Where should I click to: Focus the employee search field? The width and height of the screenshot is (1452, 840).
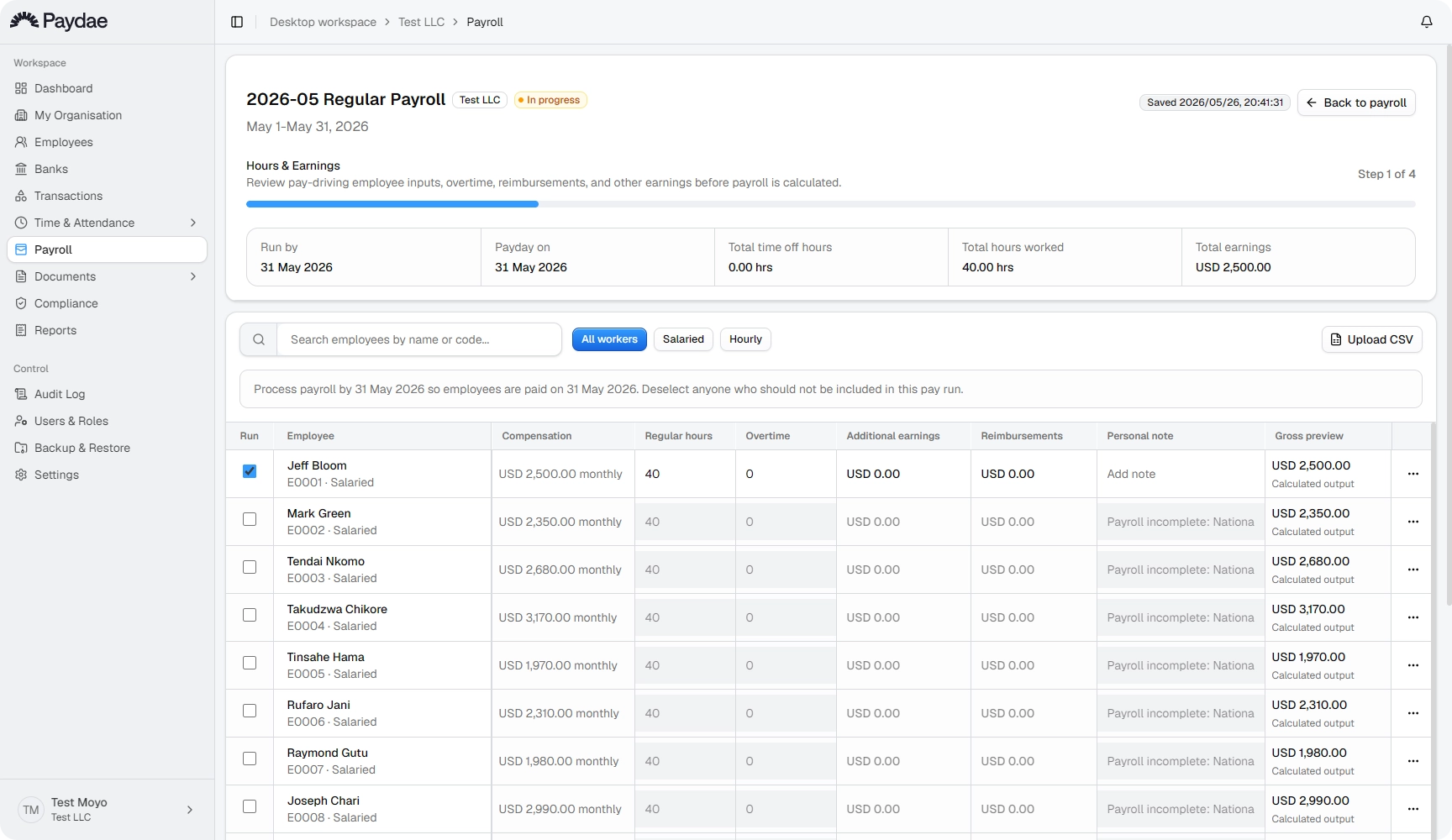418,339
